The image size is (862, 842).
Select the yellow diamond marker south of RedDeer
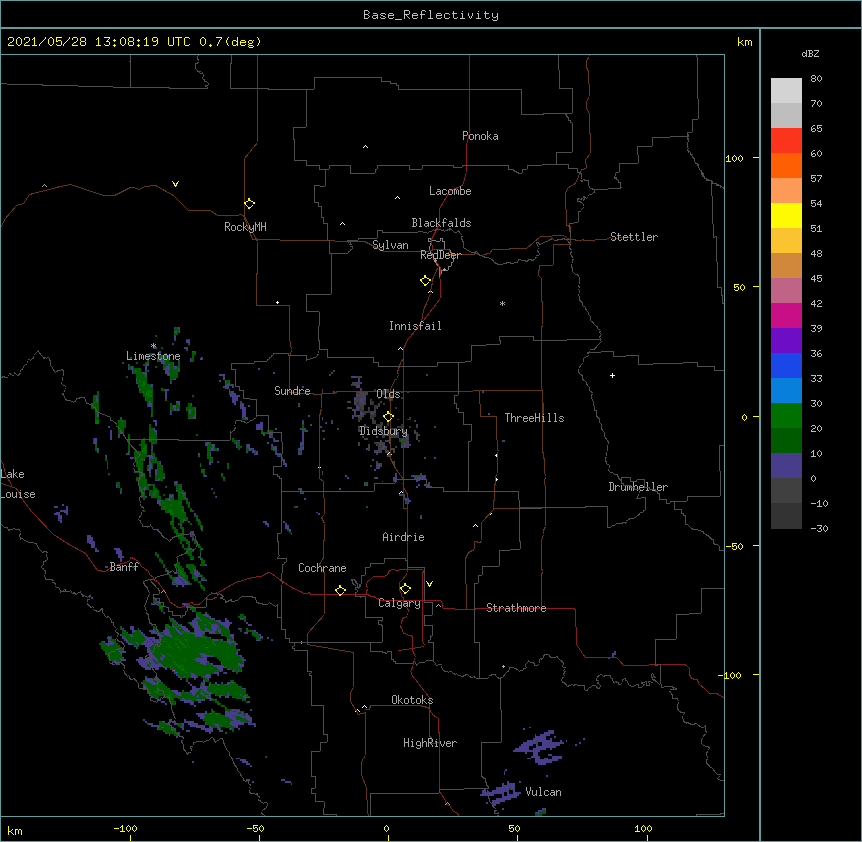click(x=426, y=281)
